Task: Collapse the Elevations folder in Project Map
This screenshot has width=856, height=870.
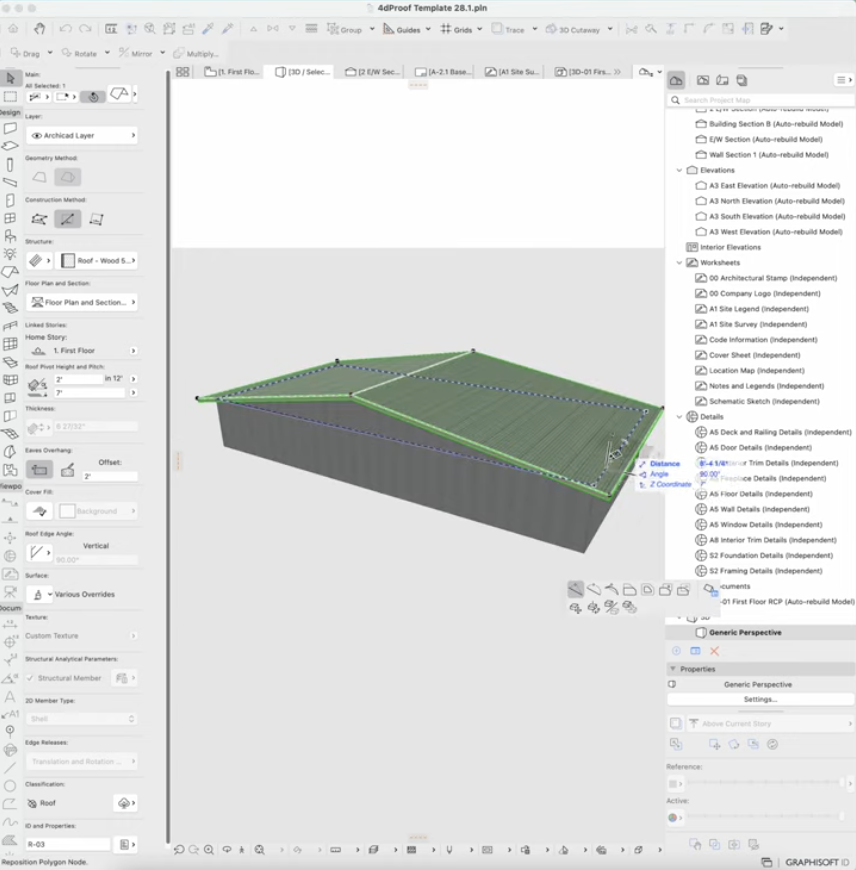Action: coord(678,170)
